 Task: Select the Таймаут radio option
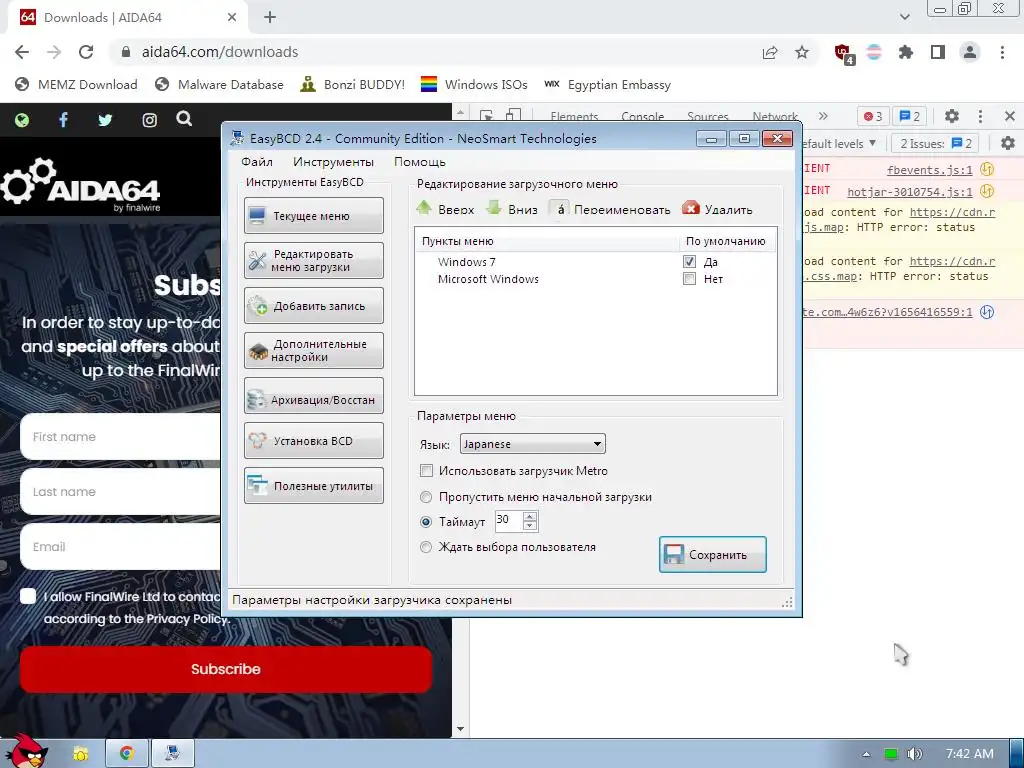click(426, 522)
